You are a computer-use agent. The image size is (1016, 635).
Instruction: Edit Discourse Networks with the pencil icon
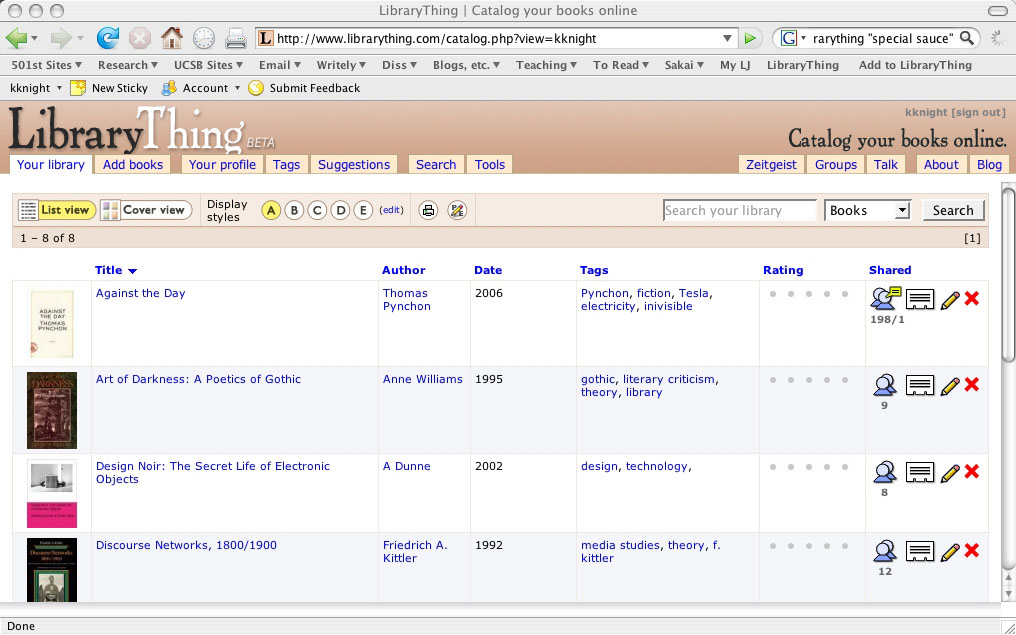click(x=949, y=551)
